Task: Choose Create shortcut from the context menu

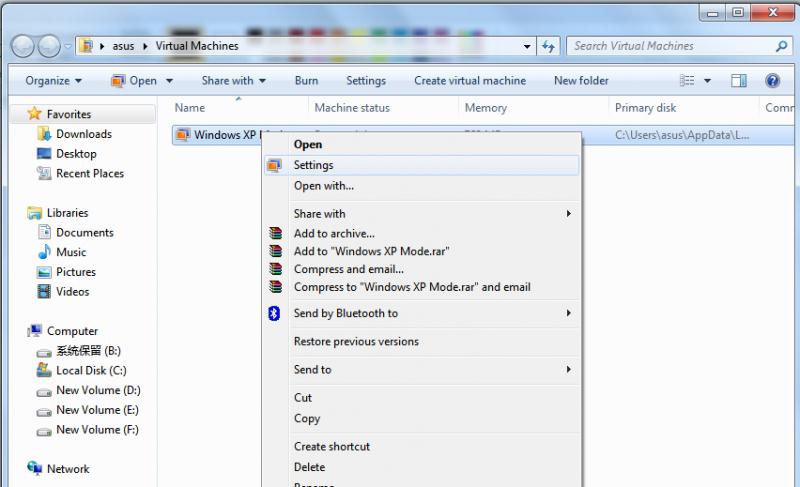Action: click(x=421, y=447)
